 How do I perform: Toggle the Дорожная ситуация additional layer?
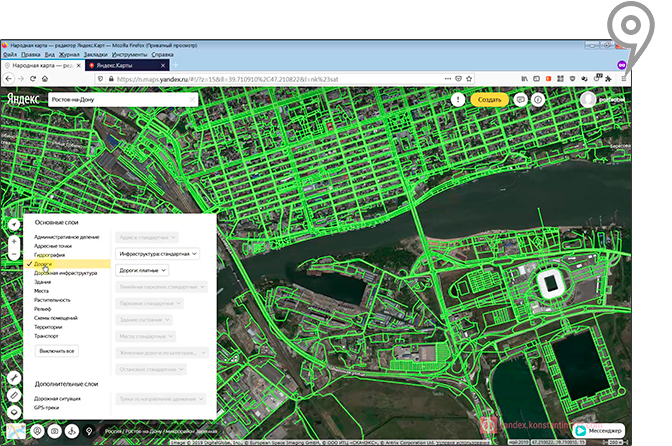point(57,398)
